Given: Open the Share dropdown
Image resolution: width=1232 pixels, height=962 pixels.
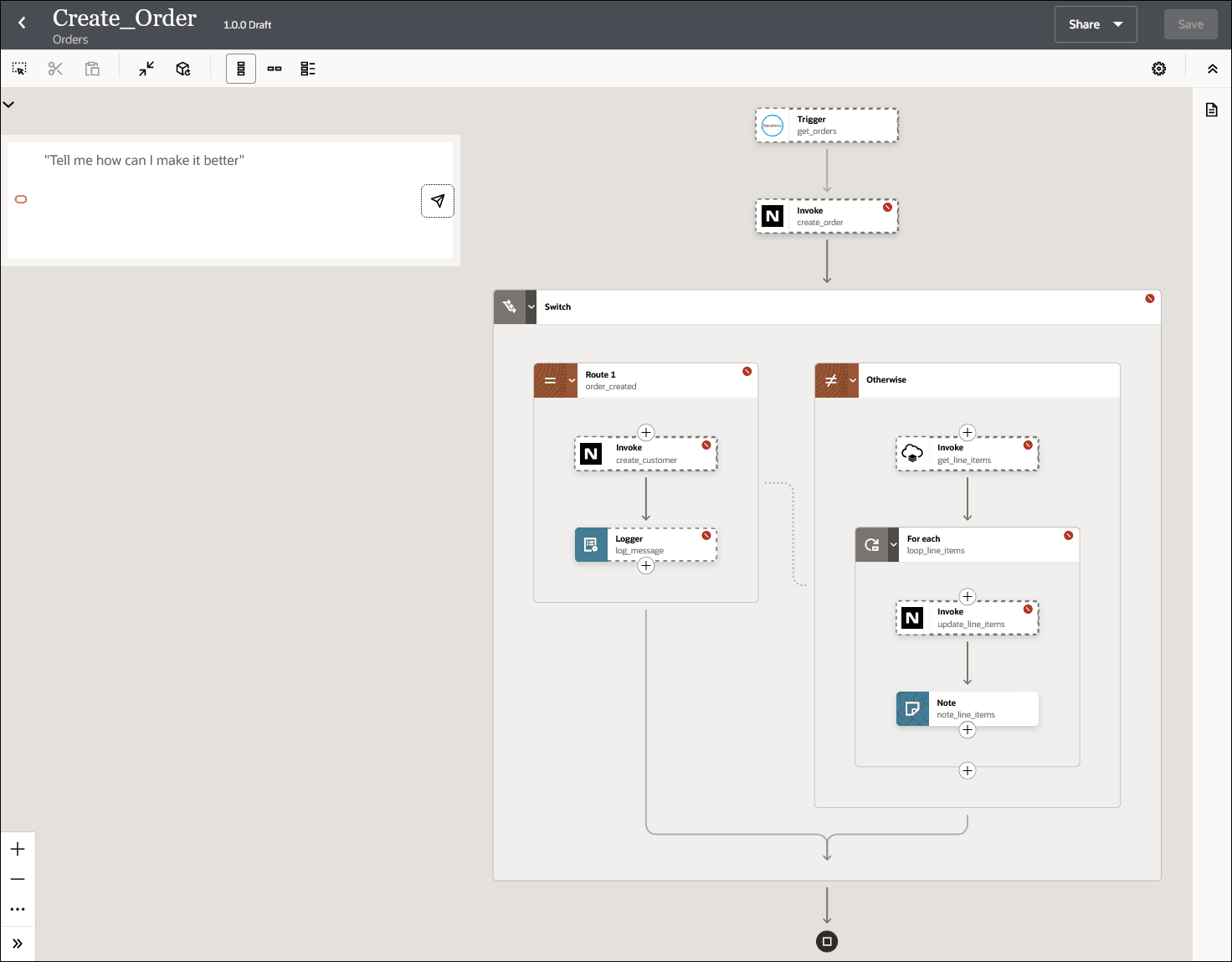Looking at the screenshot, I should click(1096, 23).
